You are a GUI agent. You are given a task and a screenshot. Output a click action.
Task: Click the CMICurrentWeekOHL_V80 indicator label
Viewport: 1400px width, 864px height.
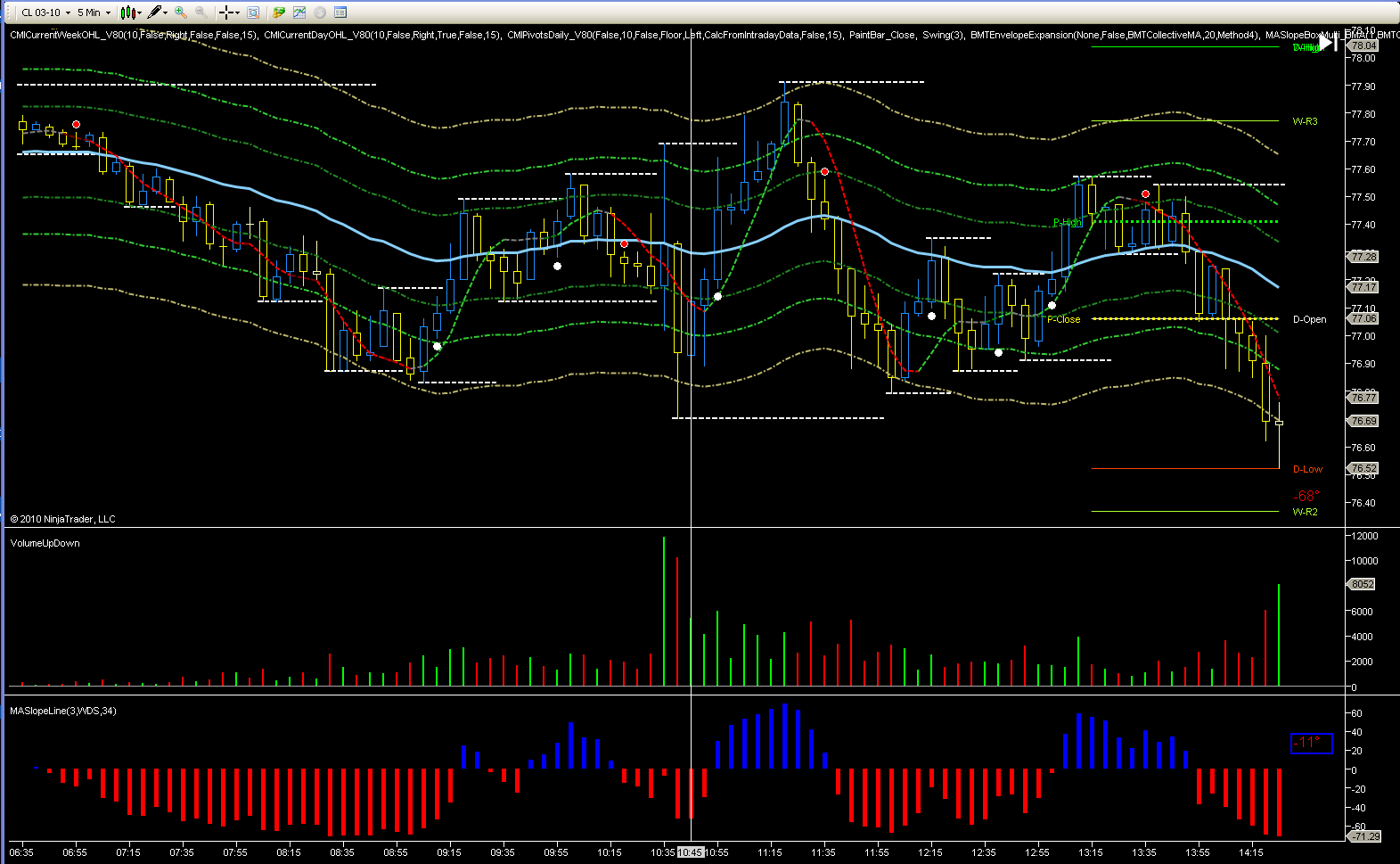click(x=134, y=35)
